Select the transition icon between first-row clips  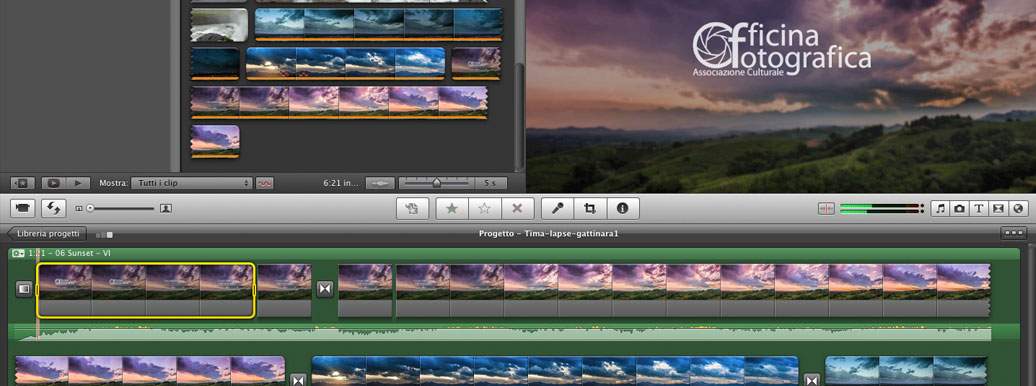click(x=324, y=289)
